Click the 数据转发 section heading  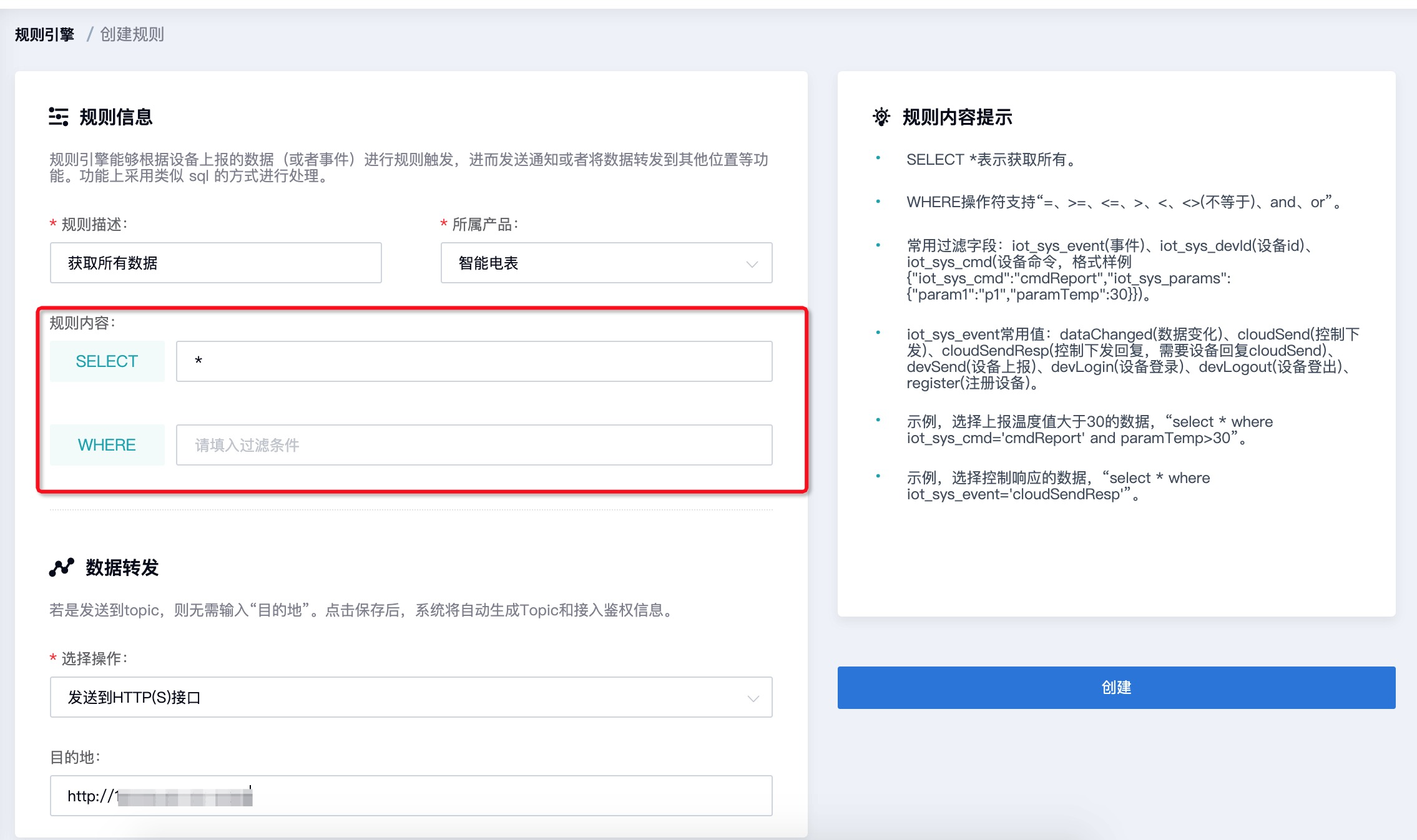click(x=122, y=567)
